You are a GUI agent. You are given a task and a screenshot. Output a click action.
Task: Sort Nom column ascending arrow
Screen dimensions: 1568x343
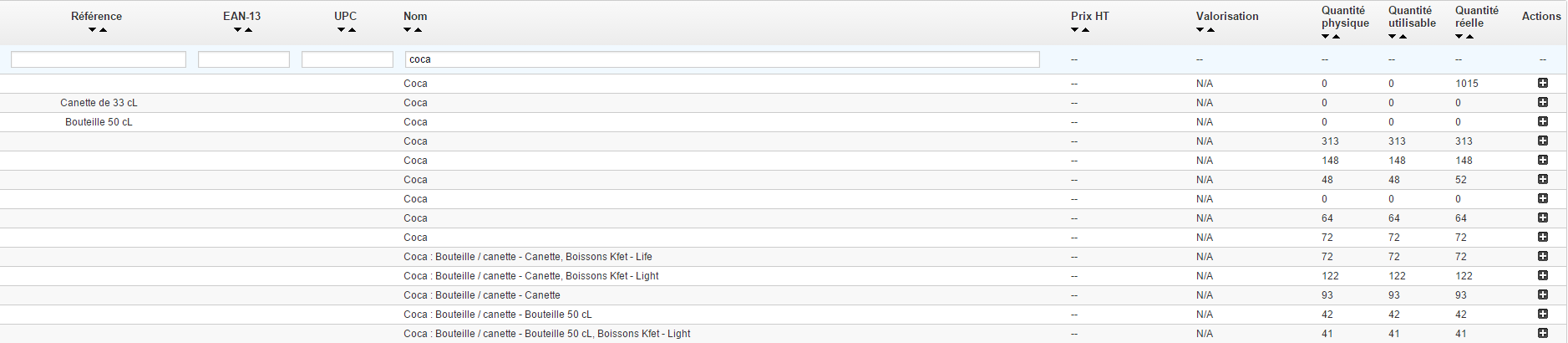(418, 30)
